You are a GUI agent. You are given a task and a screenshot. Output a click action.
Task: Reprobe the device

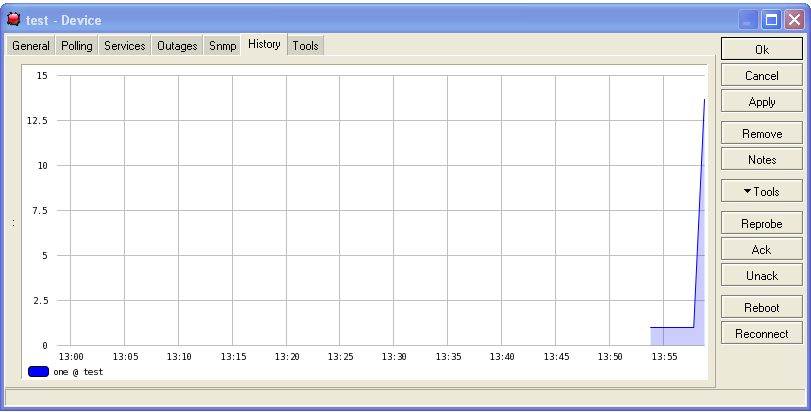pos(762,223)
